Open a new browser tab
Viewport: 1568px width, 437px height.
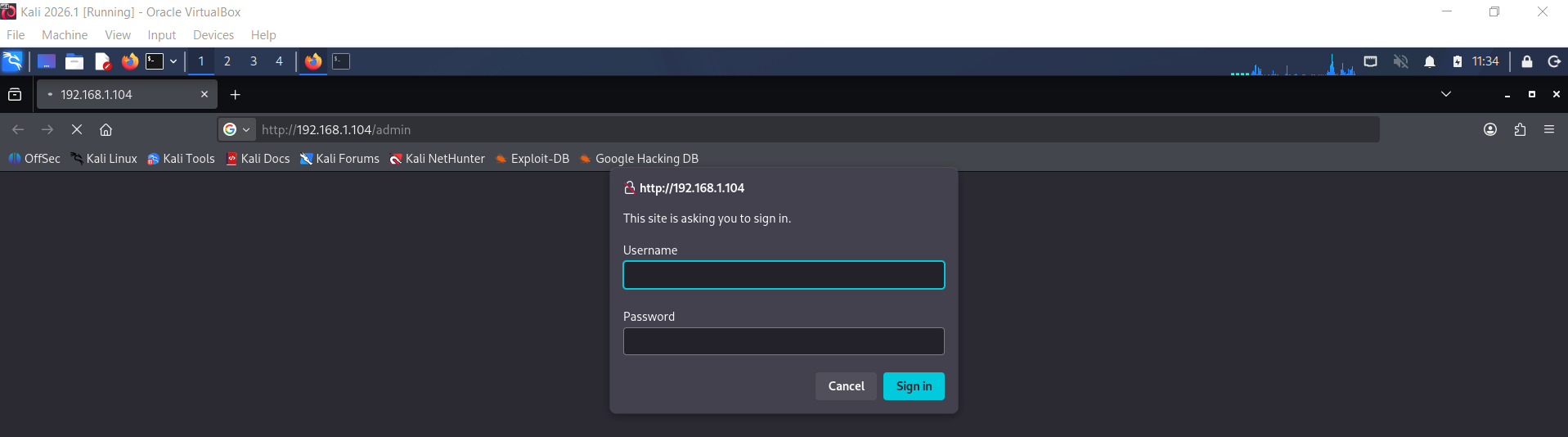pos(236,95)
